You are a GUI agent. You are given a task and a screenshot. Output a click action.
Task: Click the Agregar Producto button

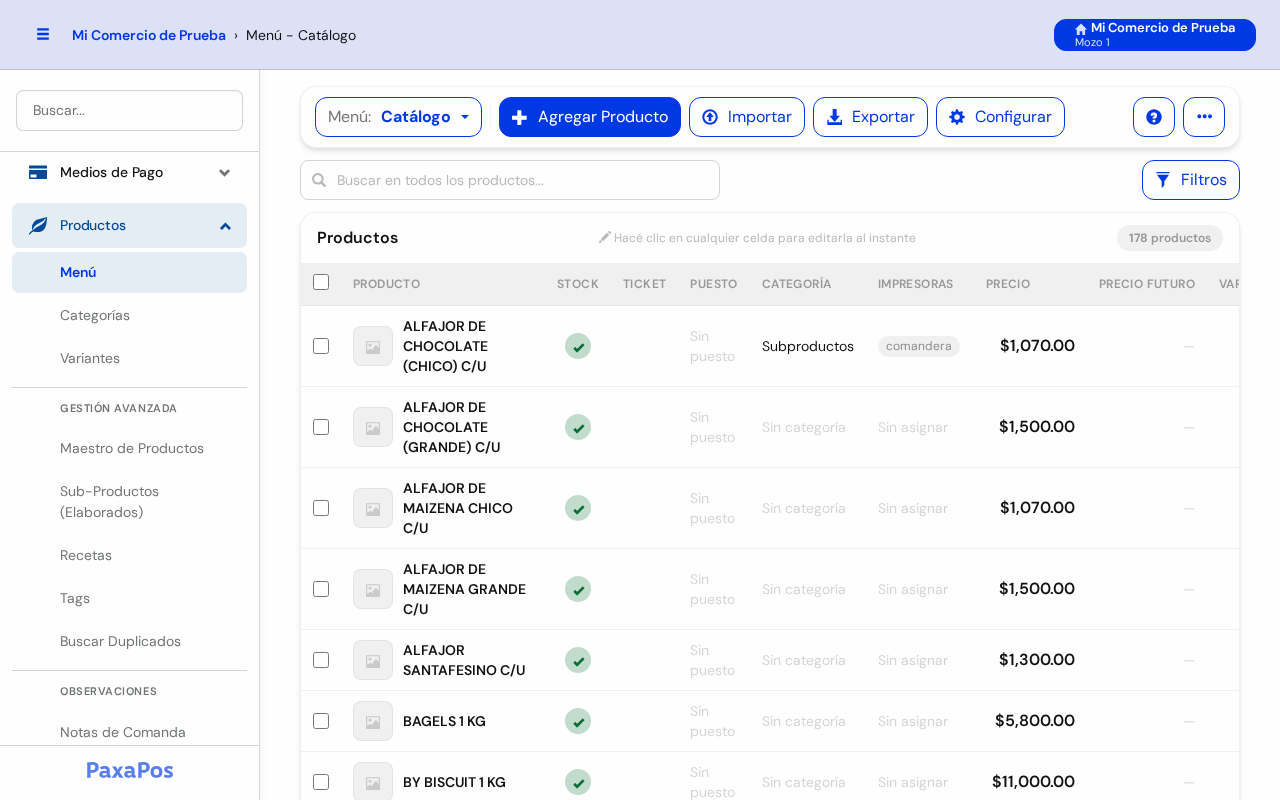click(x=590, y=117)
